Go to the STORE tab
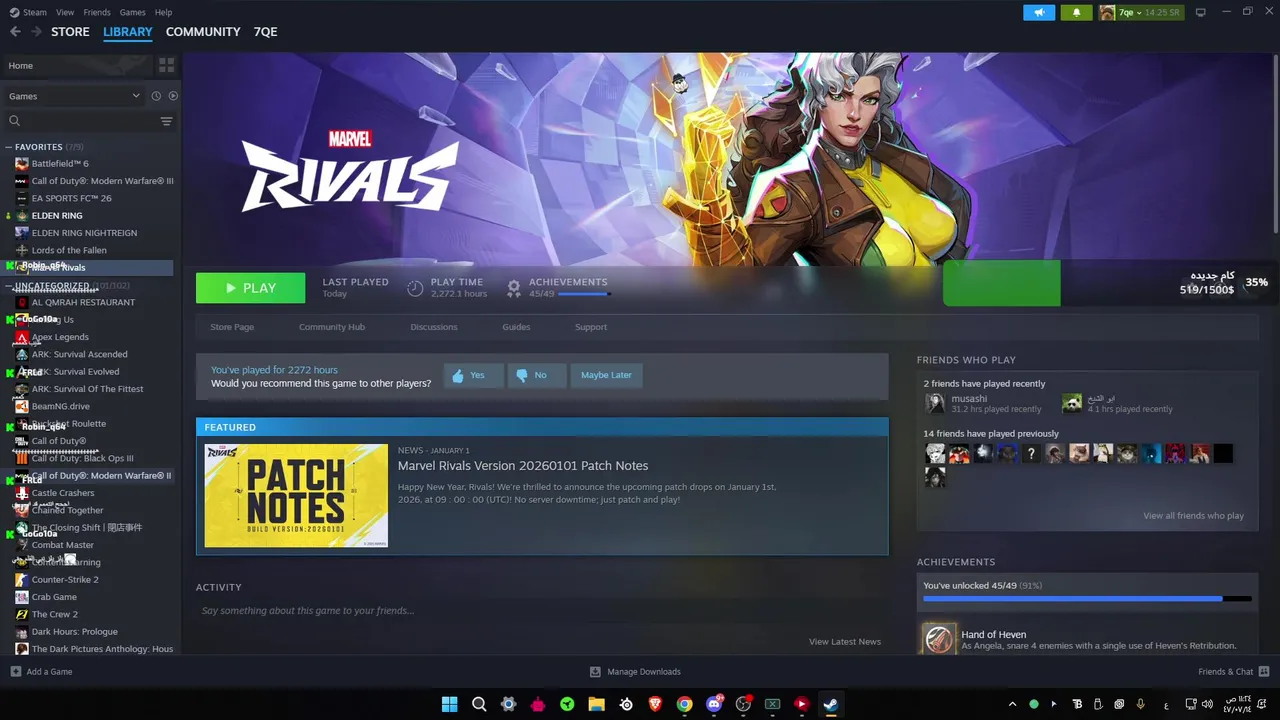This screenshot has height=720, width=1280. (x=70, y=32)
